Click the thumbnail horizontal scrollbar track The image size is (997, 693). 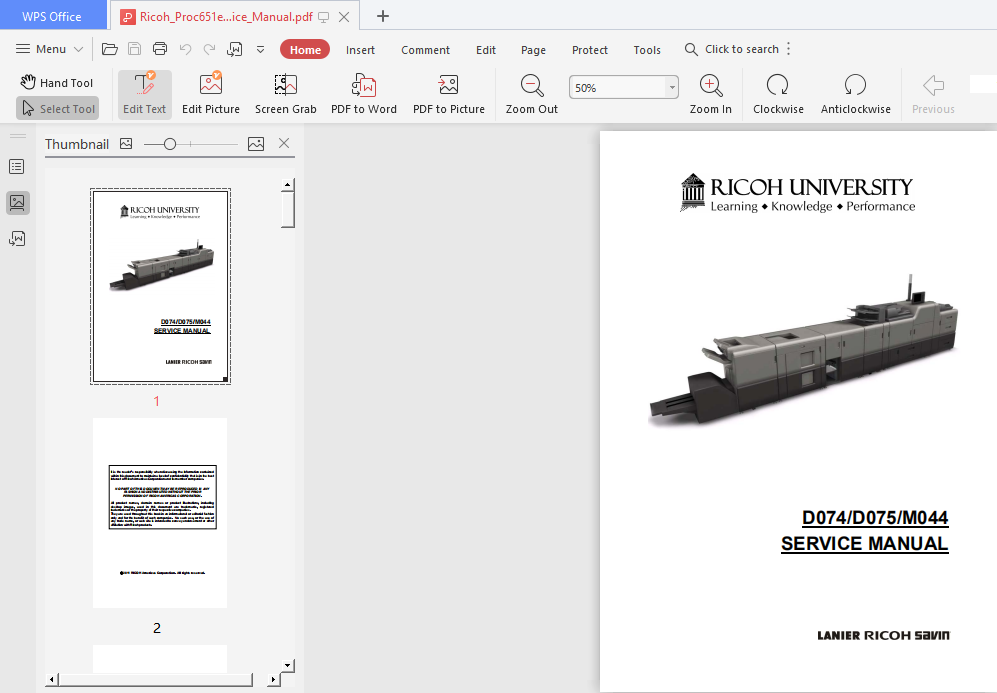tap(156, 680)
